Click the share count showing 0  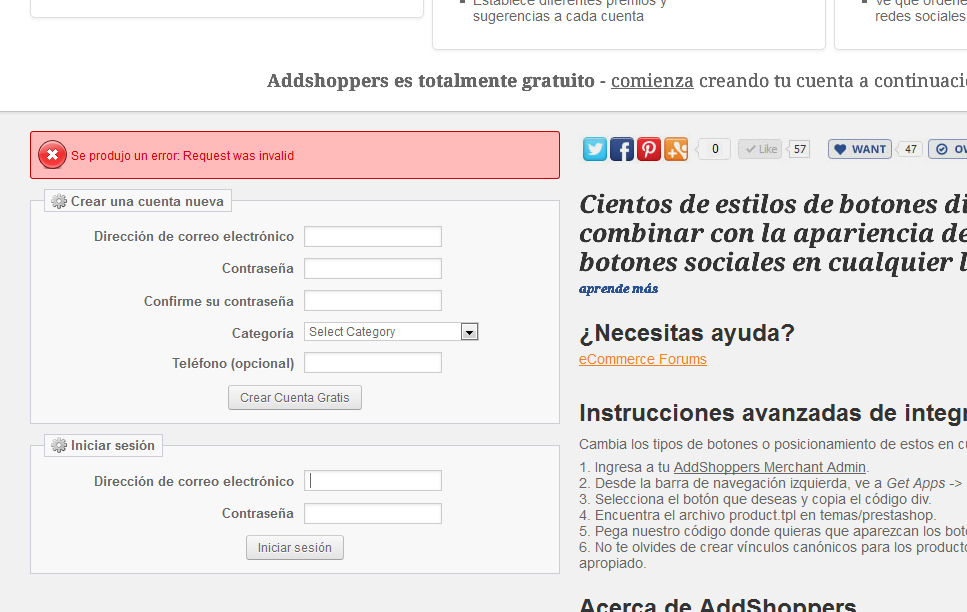(715, 149)
